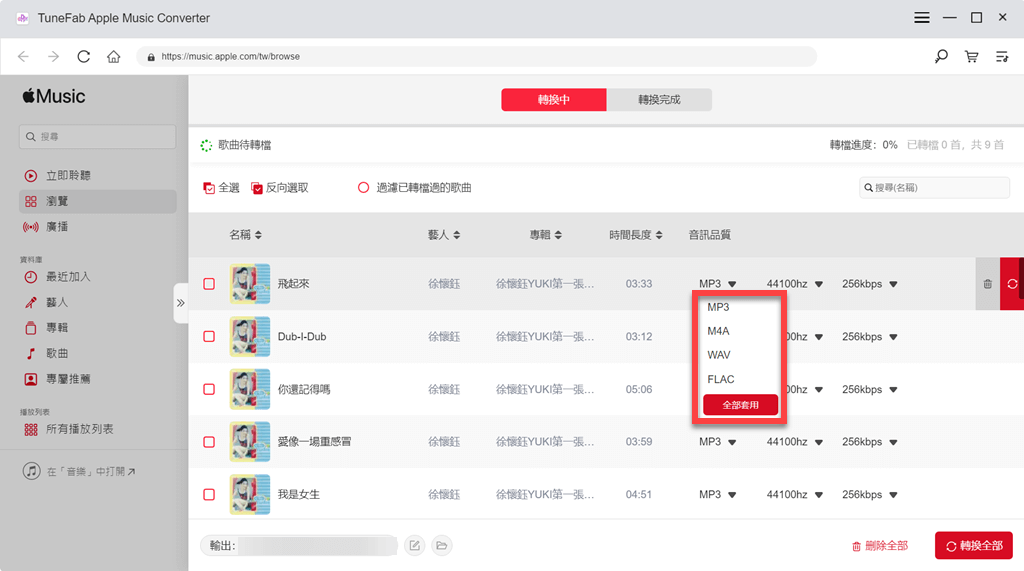
Task: Click the URL address bar
Action: coord(477,57)
